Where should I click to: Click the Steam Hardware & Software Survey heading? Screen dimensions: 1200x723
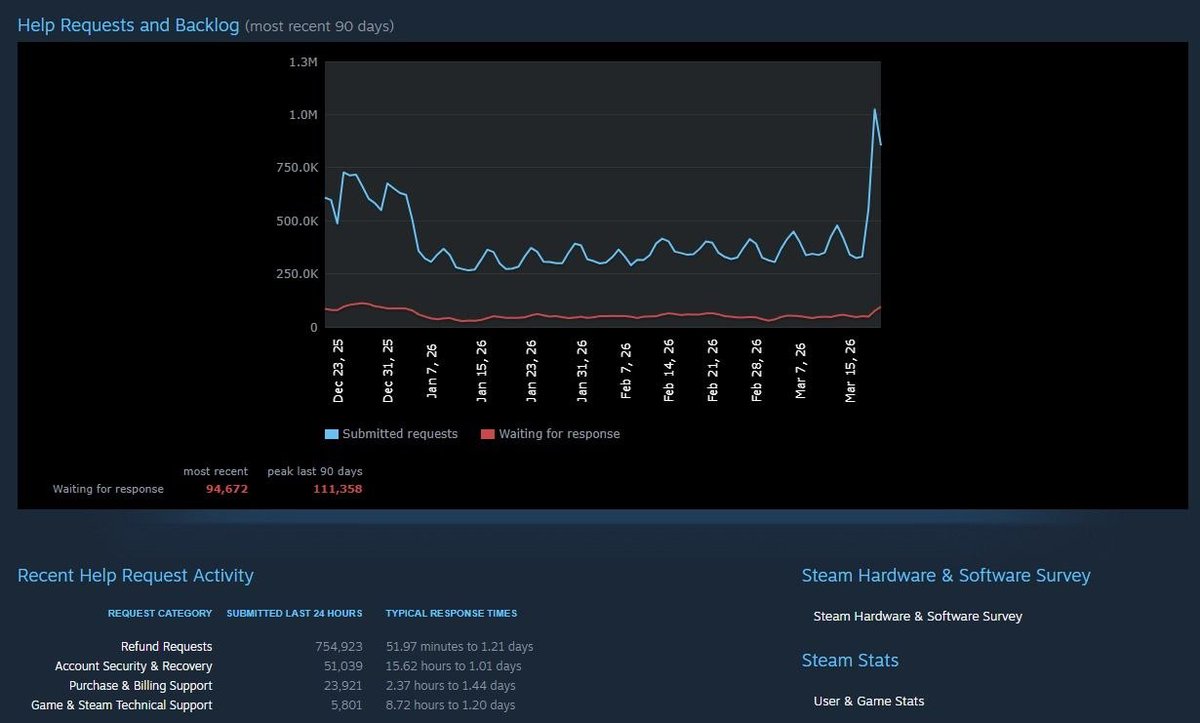(x=946, y=575)
